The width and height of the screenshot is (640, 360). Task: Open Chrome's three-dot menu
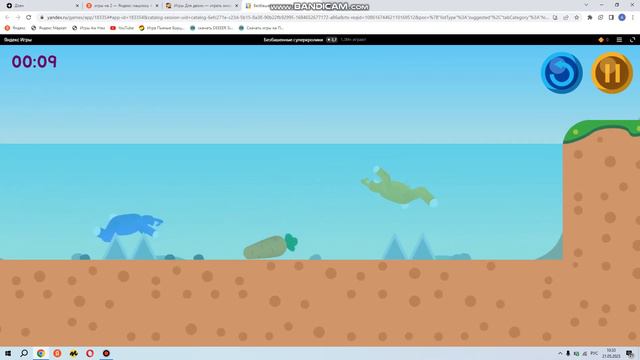tap(633, 18)
